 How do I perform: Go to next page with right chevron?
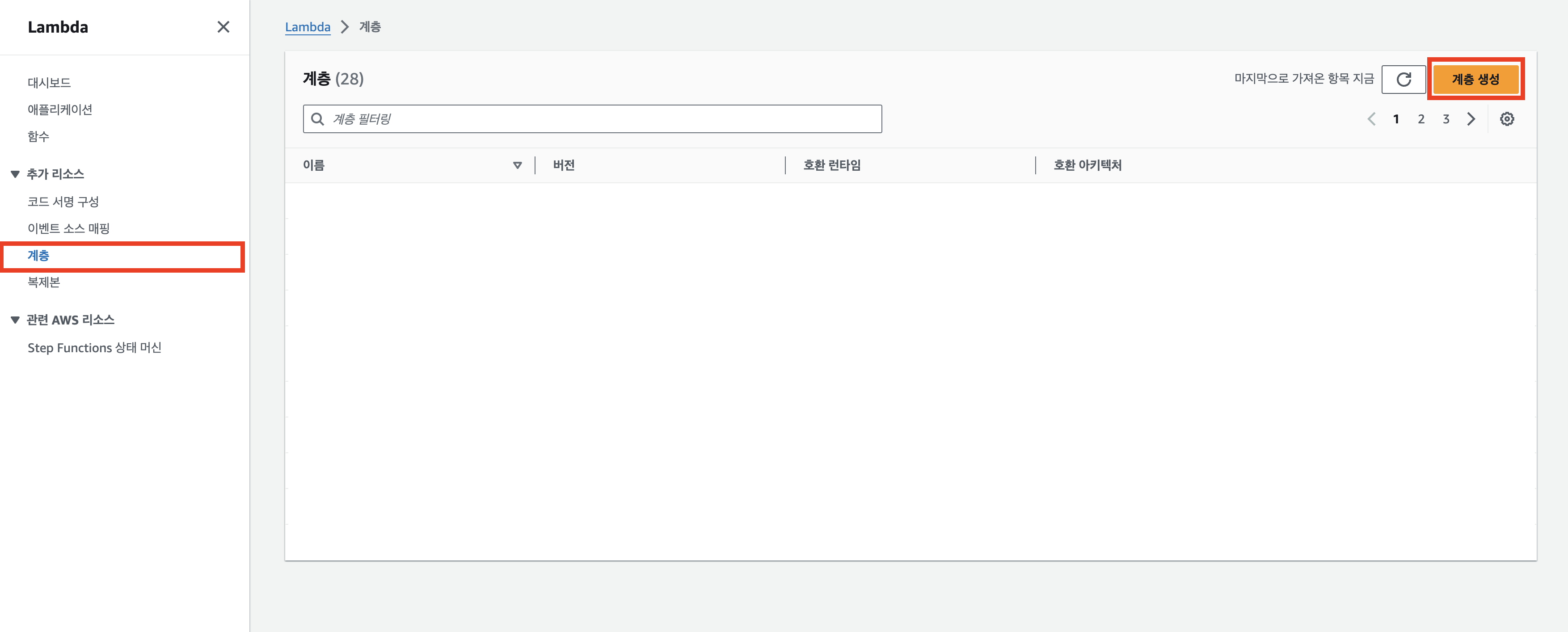point(1471,119)
